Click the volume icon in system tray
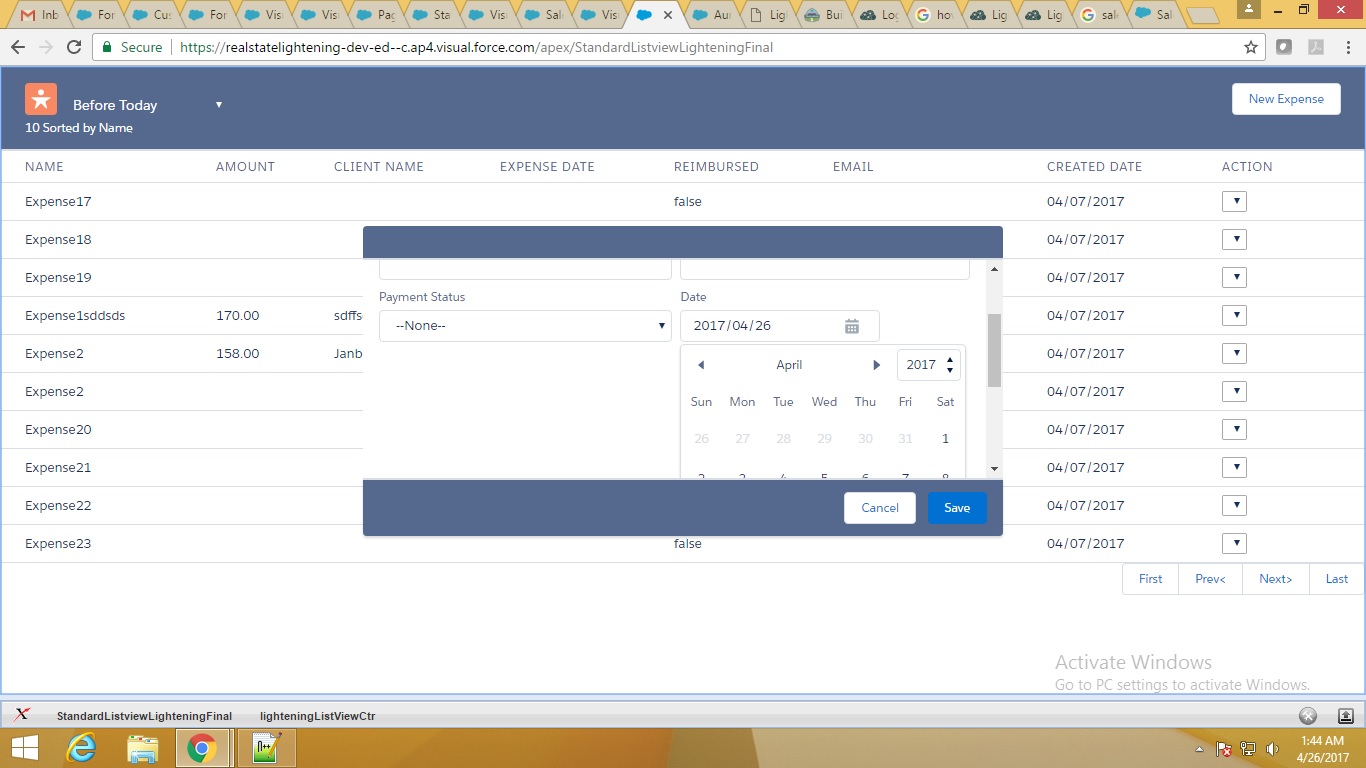The image size is (1366, 768). [x=1272, y=749]
